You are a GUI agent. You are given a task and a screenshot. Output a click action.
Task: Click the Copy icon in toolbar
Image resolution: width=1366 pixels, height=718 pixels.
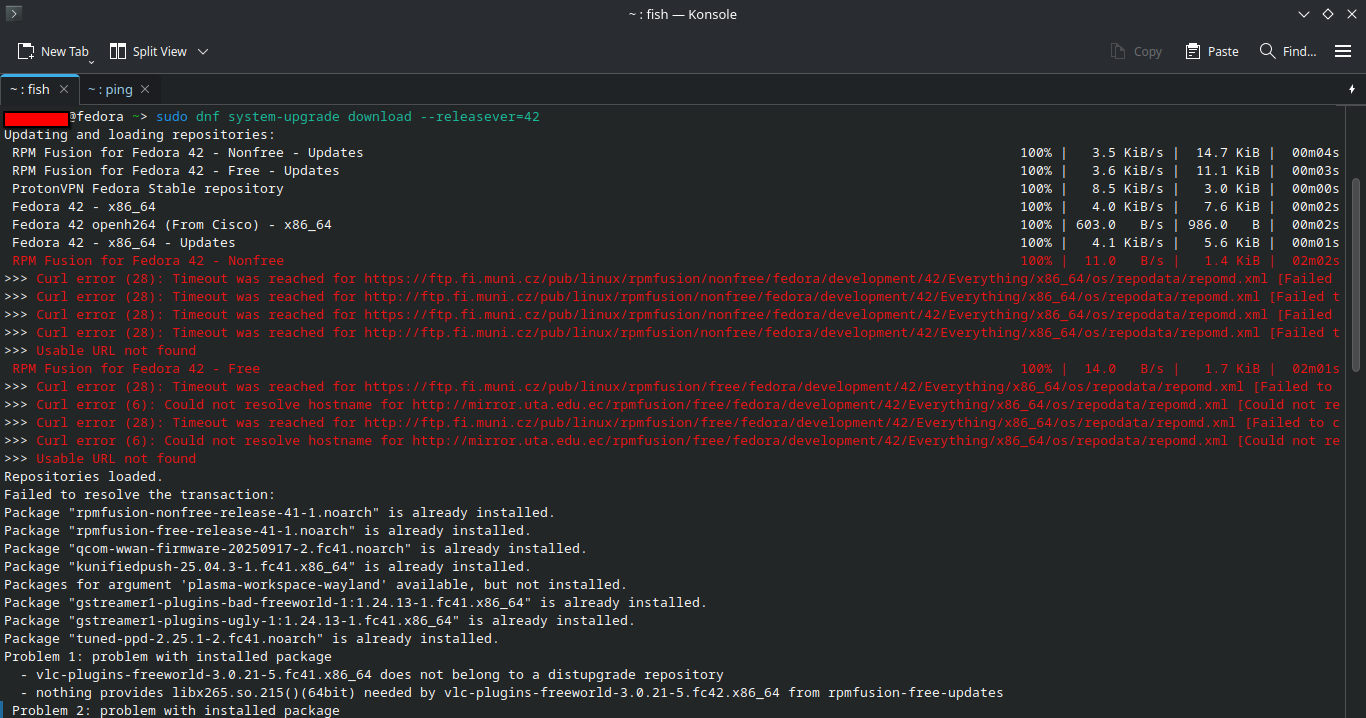click(x=1118, y=51)
